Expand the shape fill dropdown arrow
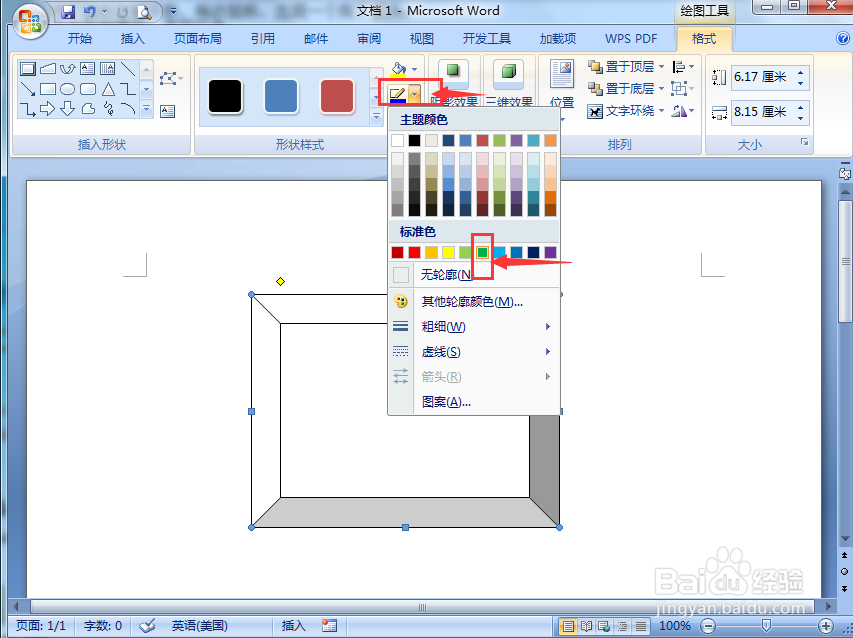Screen dimensions: 853x638 [415, 69]
